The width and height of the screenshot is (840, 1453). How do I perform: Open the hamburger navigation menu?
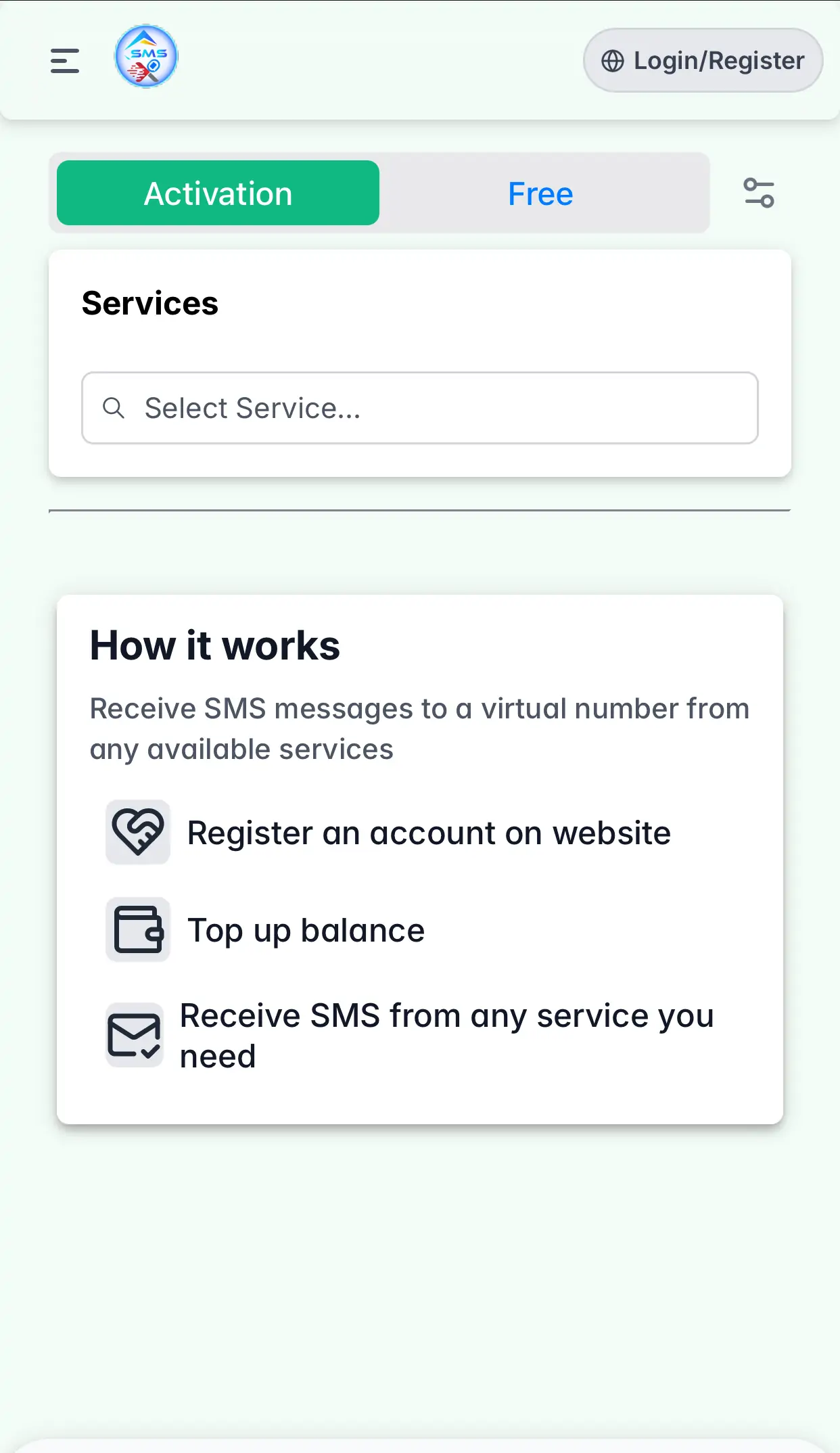(65, 61)
